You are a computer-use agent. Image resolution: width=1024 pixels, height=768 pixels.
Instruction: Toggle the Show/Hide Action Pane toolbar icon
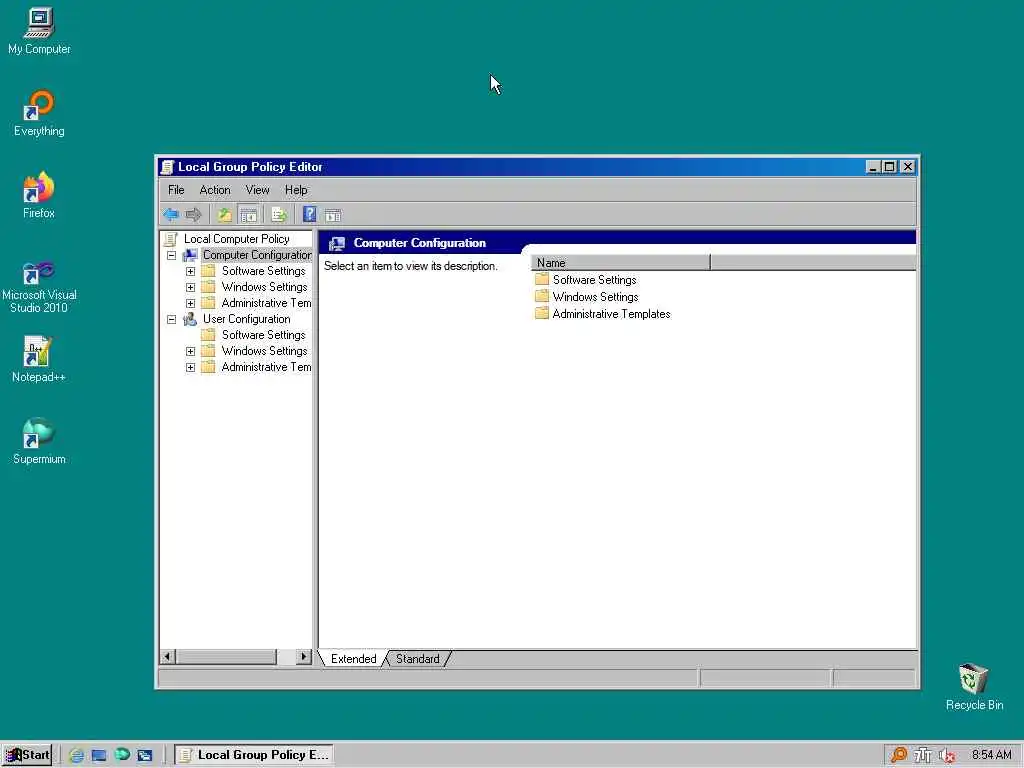click(x=333, y=215)
